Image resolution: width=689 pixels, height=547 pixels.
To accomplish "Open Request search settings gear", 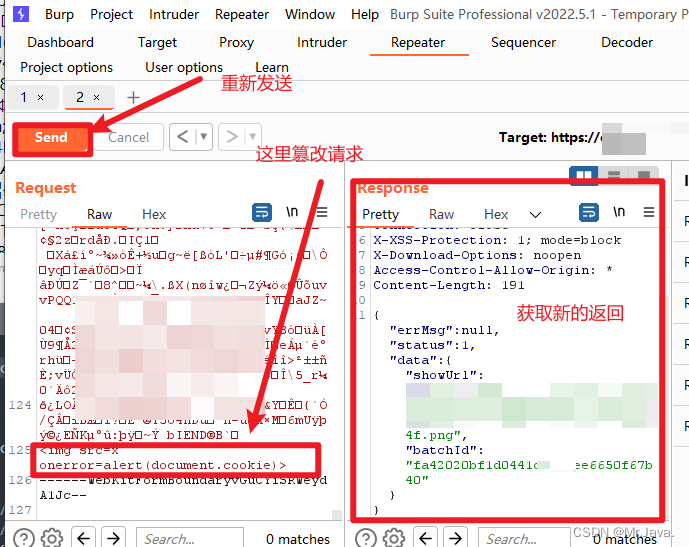I will point(52,539).
